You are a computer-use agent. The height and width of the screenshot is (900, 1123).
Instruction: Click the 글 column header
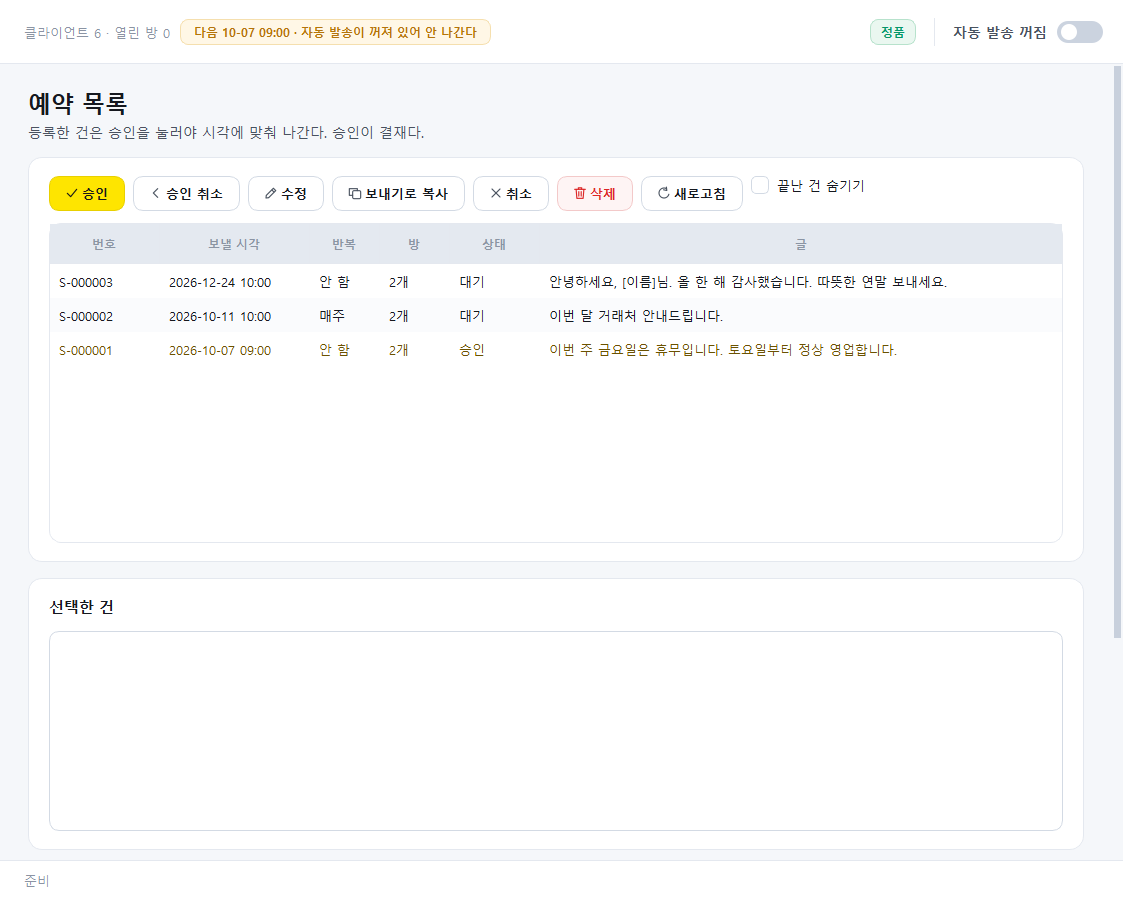[801, 244]
